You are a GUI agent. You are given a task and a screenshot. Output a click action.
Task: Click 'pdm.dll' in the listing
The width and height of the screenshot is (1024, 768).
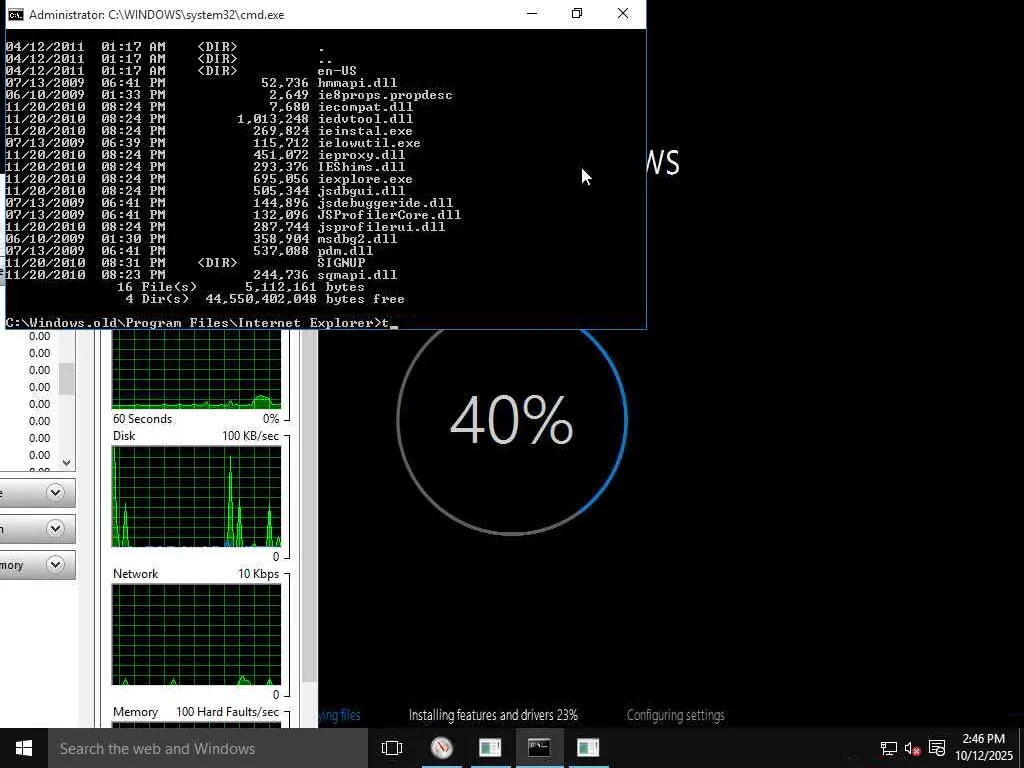pyautogui.click(x=345, y=251)
